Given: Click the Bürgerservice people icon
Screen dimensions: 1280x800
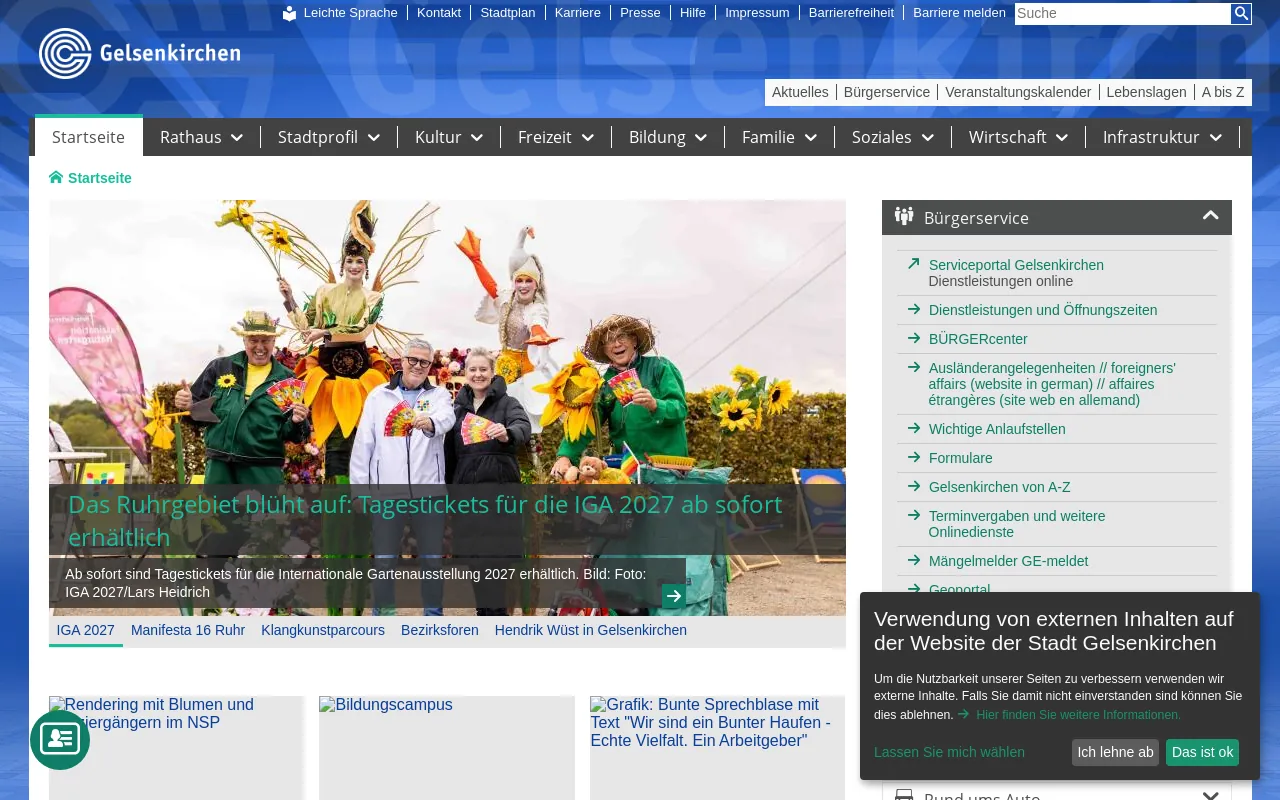Looking at the screenshot, I should (x=904, y=216).
